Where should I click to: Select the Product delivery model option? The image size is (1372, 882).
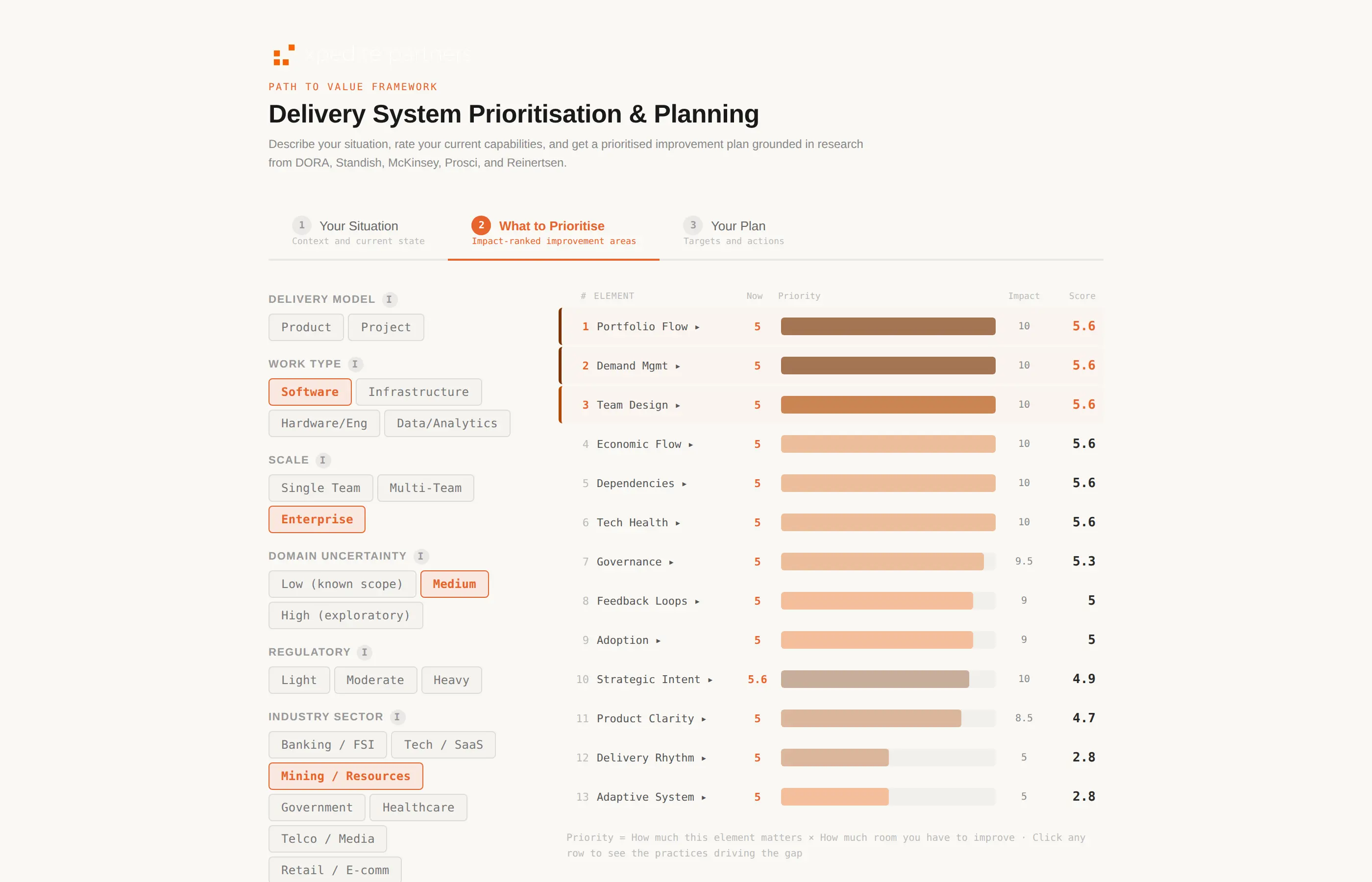pyautogui.click(x=306, y=328)
